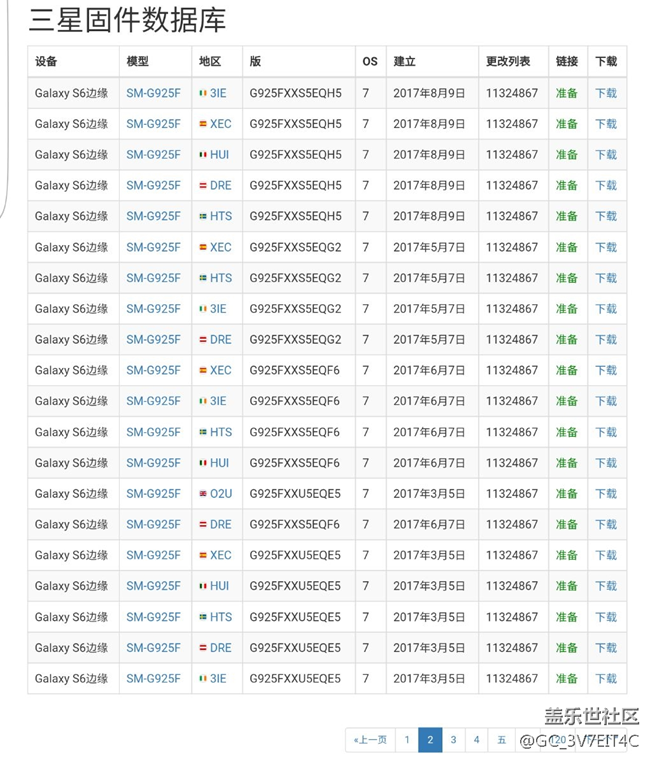Go to page 4 in pagination
Viewport: 650px width, 764px height.
(x=477, y=740)
